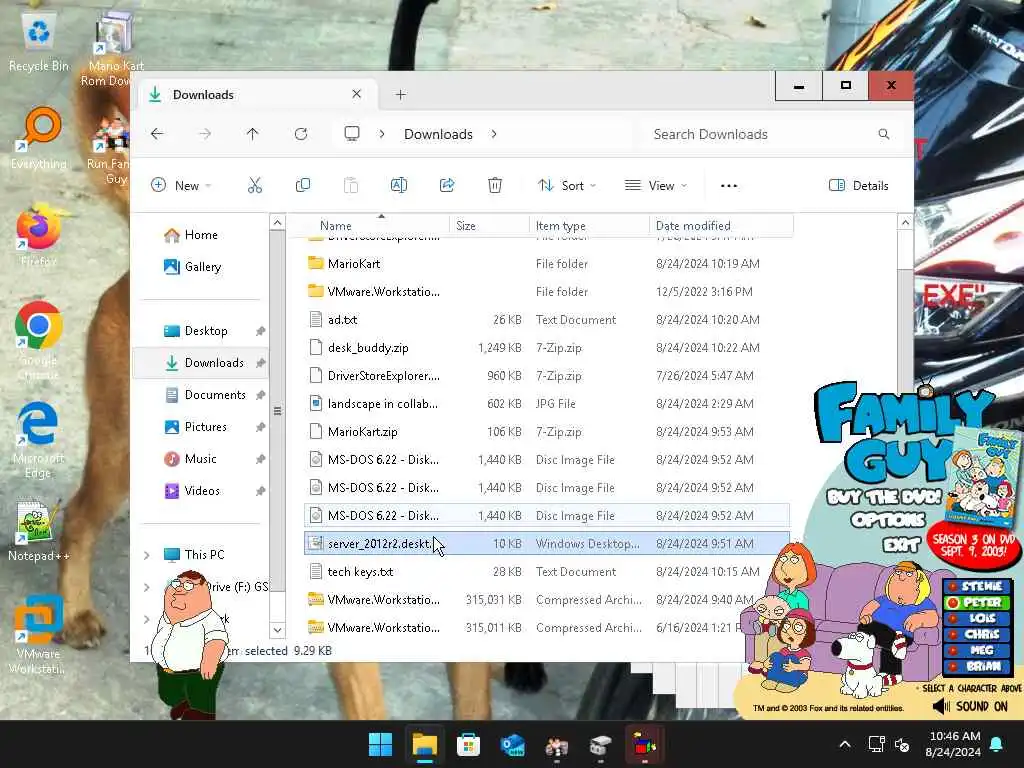The image size is (1024, 768).
Task: Select BRIAN character radio option
Action: click(x=976, y=667)
